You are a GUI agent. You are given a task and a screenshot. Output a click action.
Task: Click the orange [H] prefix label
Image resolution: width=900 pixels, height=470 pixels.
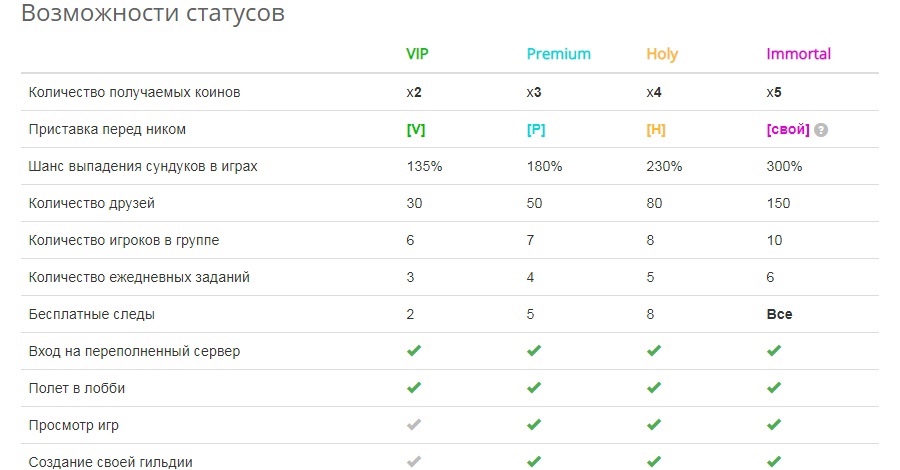(x=656, y=130)
